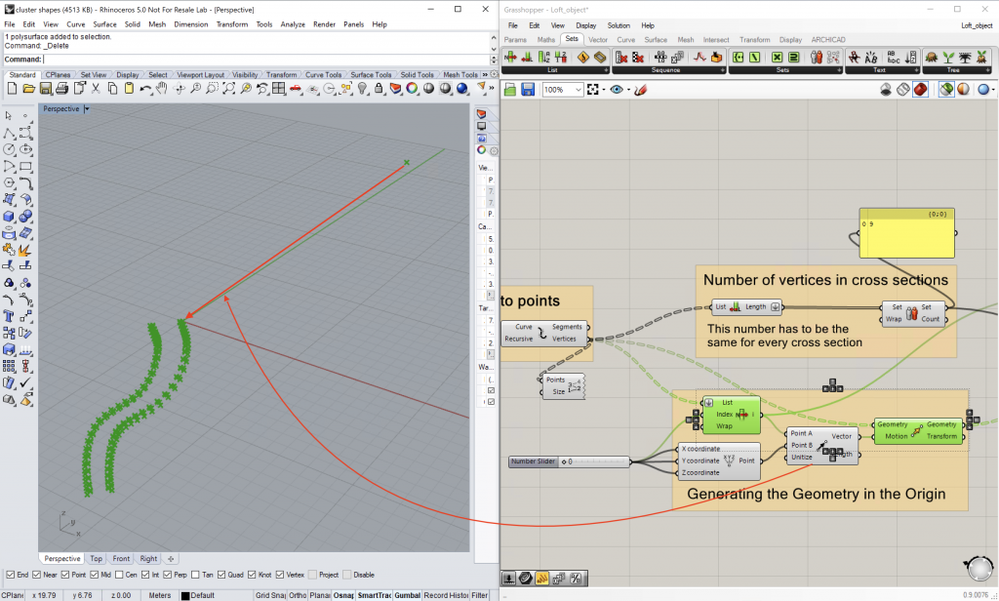This screenshot has width=999, height=601.
Task: Select the Text tool in left sidebar
Action: pyautogui.click(x=9, y=316)
